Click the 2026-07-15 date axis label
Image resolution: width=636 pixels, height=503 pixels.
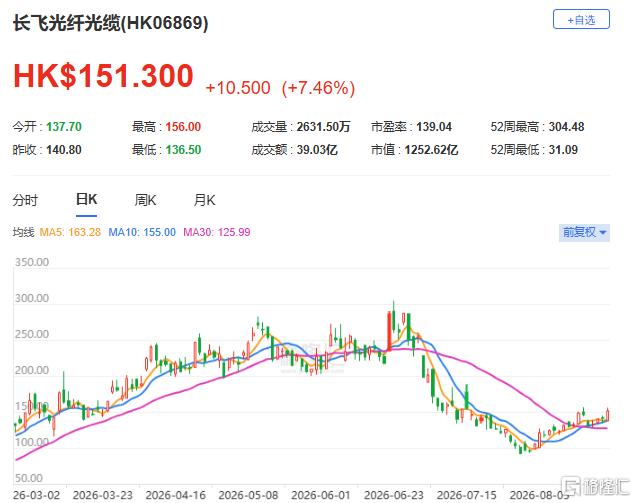[466, 495]
